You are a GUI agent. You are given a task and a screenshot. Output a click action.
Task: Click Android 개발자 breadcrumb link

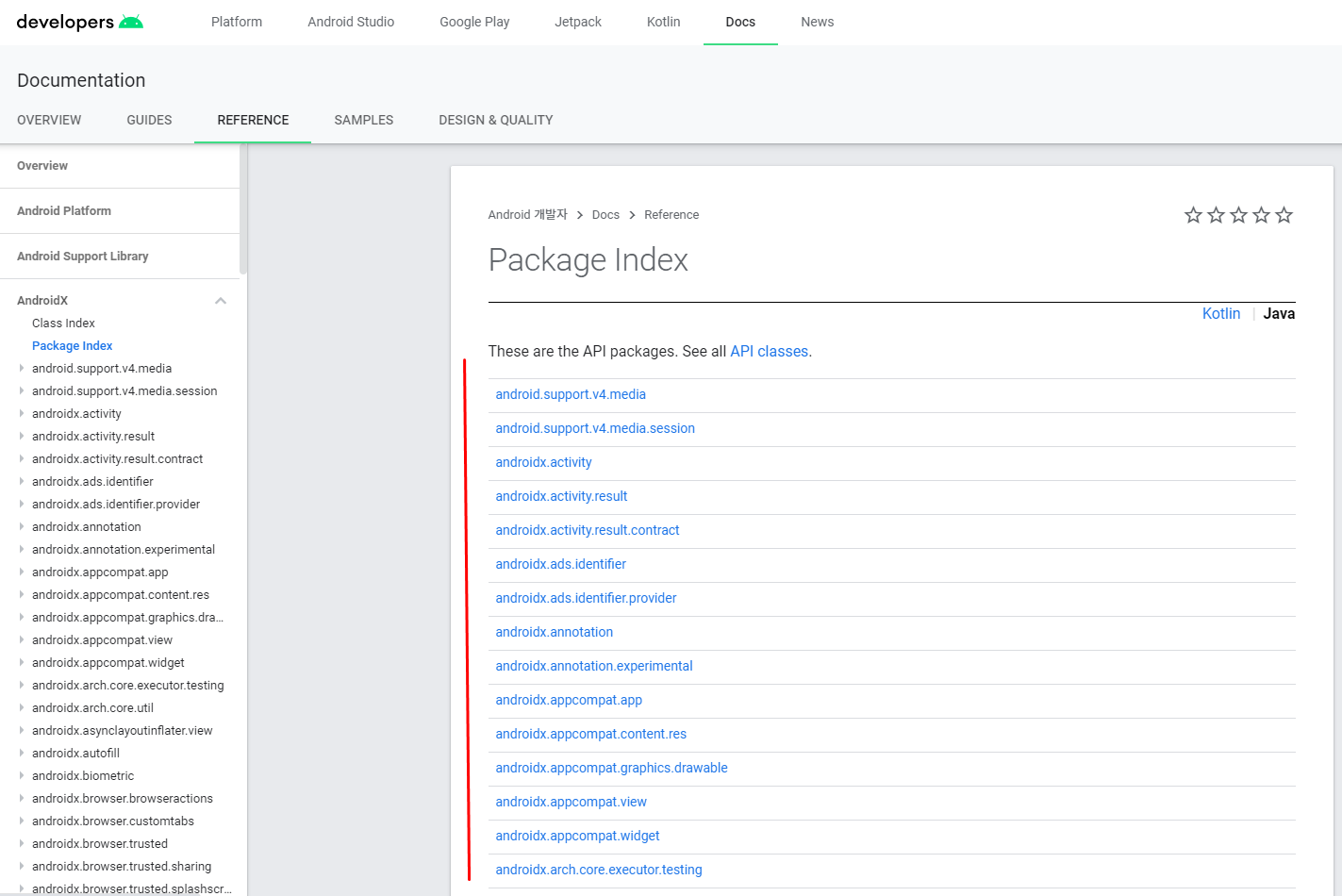[527, 215]
